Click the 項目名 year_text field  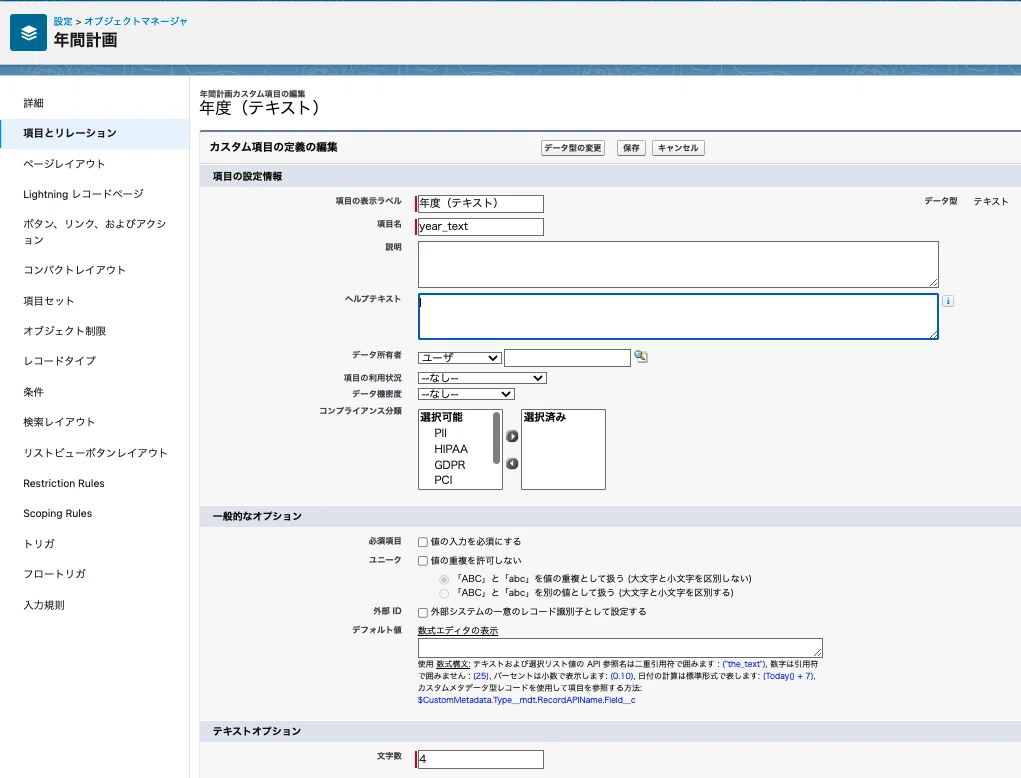pos(481,227)
